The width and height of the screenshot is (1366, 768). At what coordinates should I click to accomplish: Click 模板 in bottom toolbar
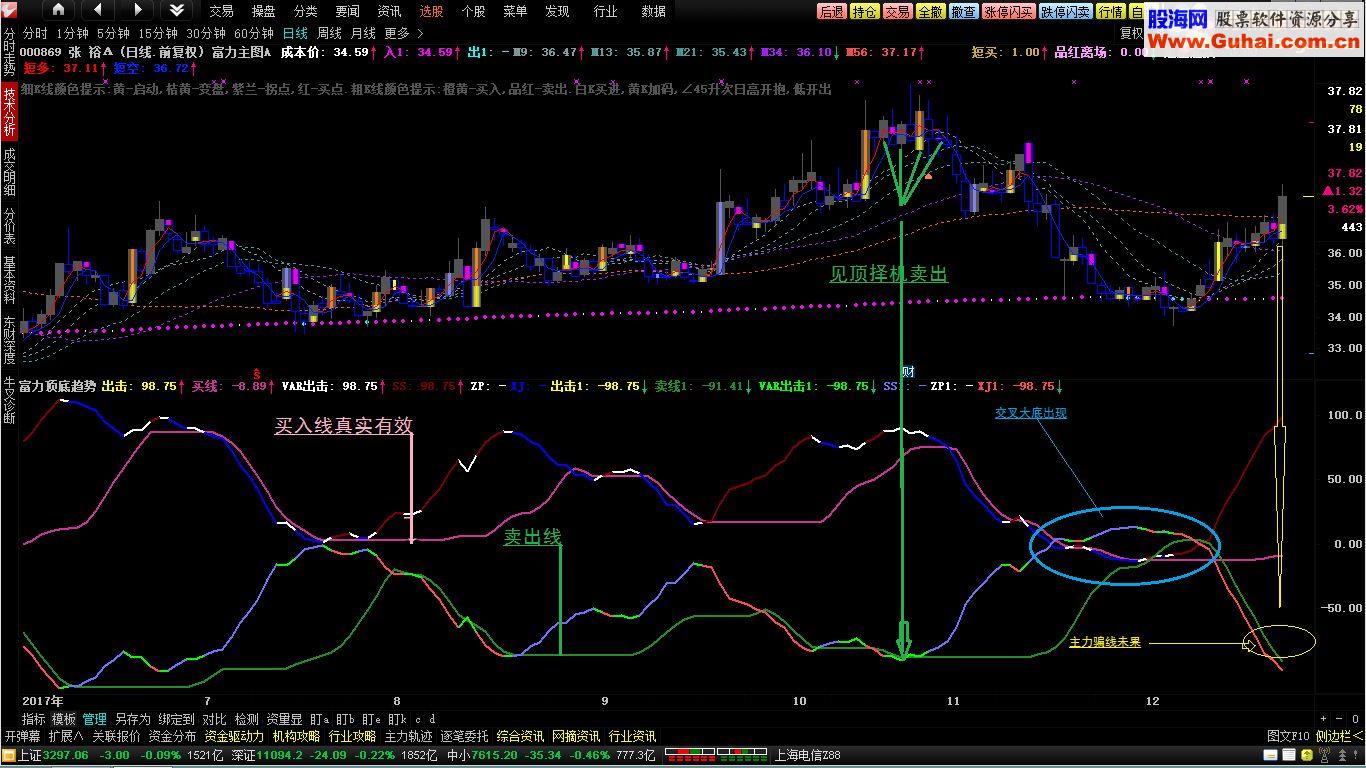(x=63, y=719)
